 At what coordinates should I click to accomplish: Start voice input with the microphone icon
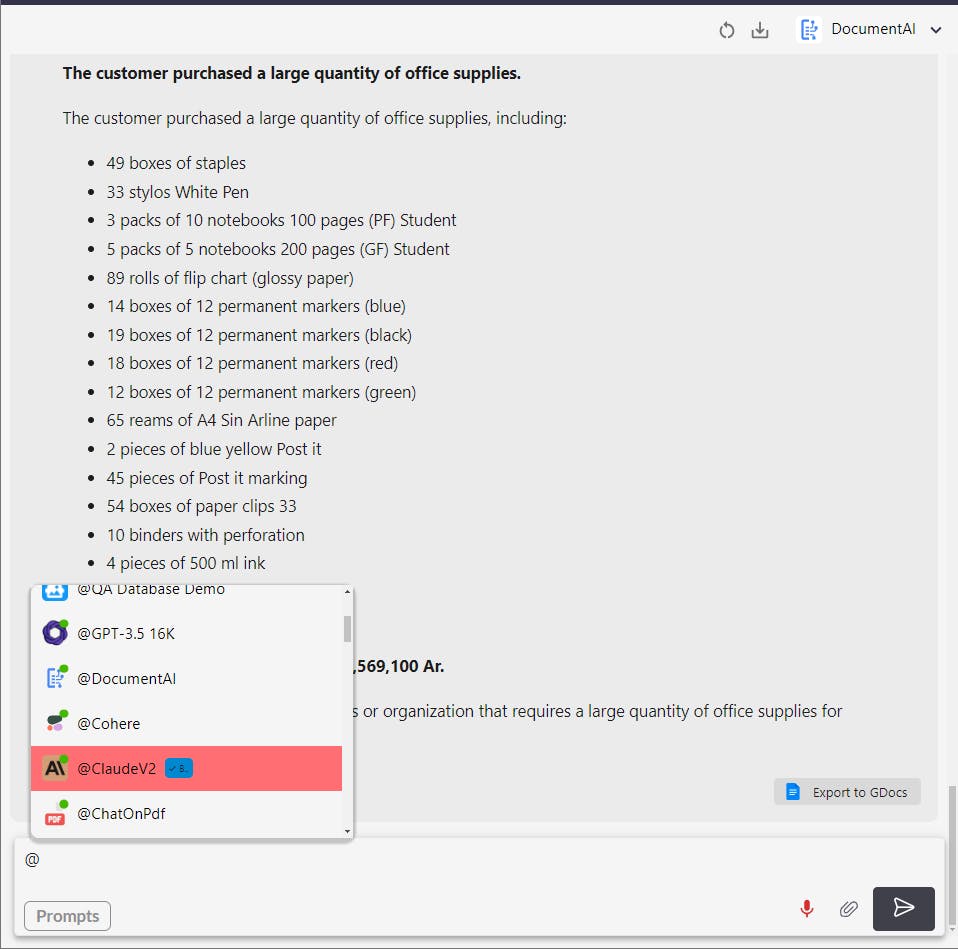coord(807,908)
